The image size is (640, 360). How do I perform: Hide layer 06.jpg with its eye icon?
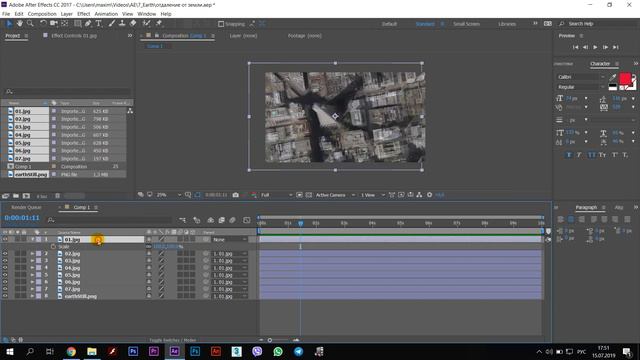point(5,282)
